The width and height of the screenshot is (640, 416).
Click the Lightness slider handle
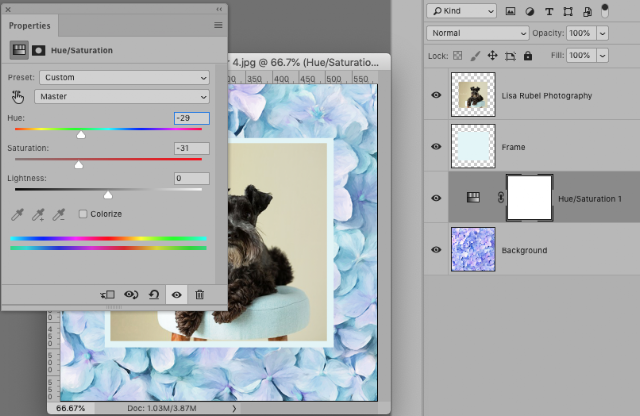108,195
